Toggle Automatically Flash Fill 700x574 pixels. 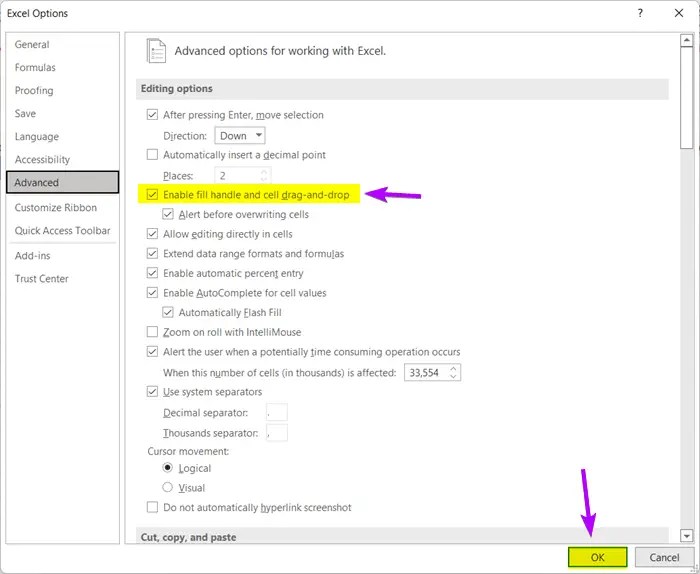point(168,312)
